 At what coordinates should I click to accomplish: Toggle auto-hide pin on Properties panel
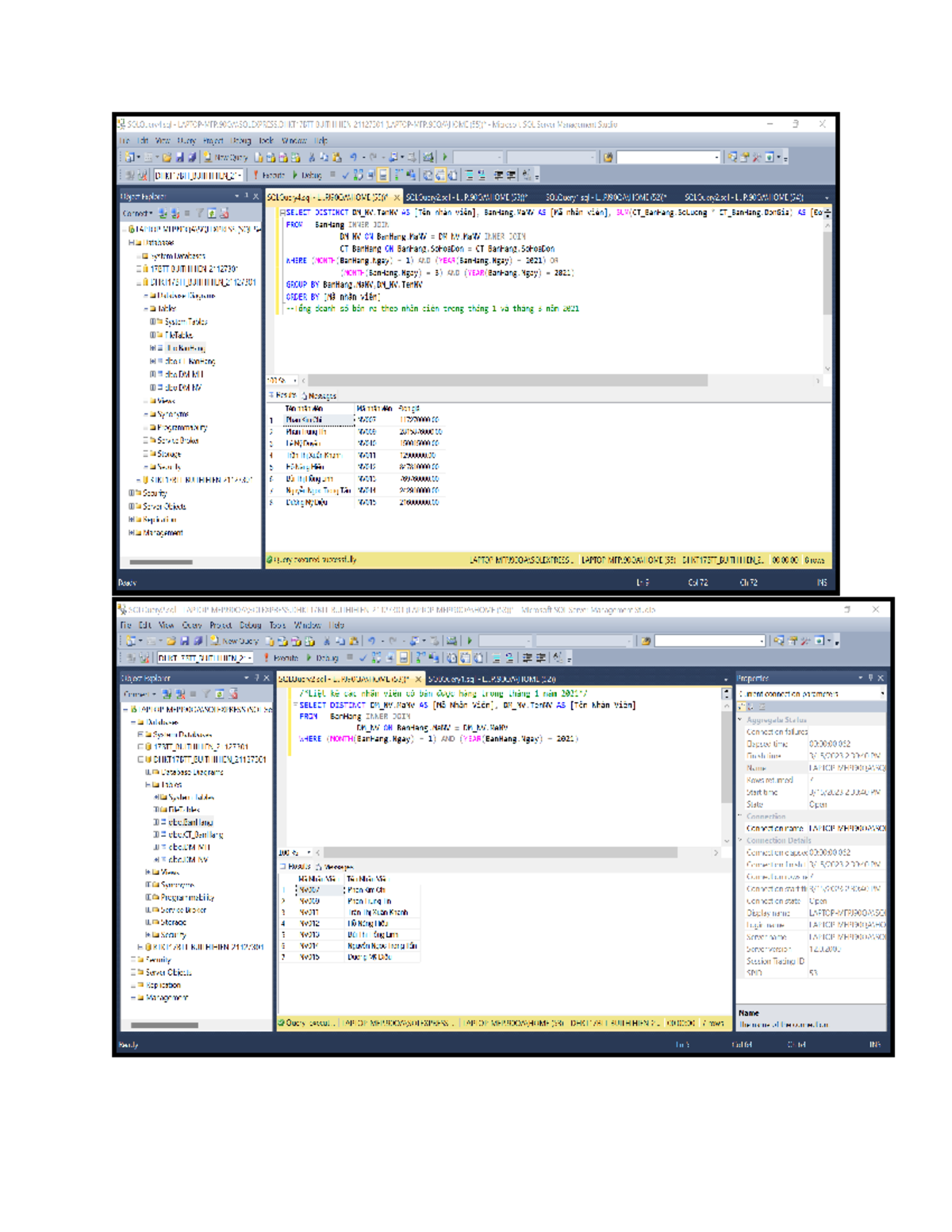[870, 678]
